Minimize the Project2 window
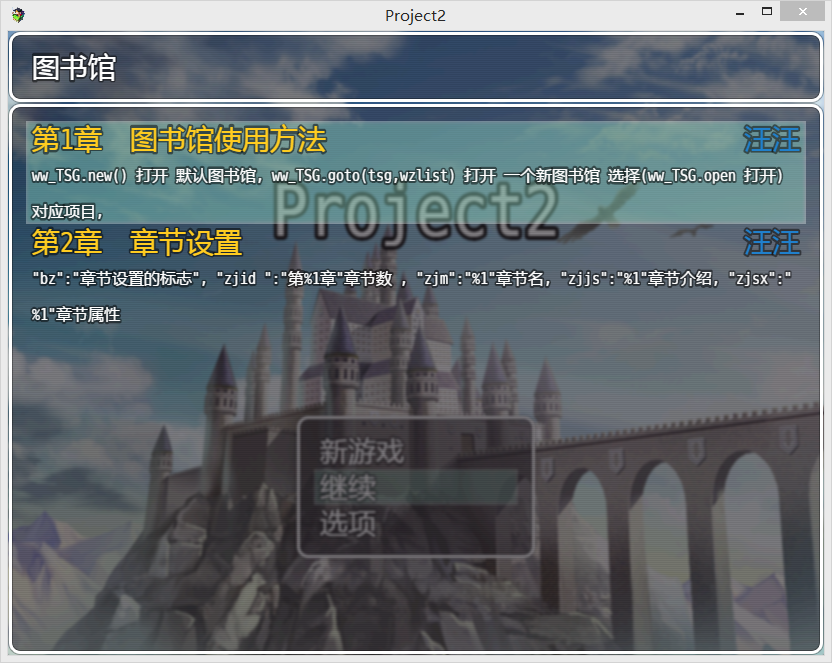Image resolution: width=832 pixels, height=663 pixels. pos(740,13)
